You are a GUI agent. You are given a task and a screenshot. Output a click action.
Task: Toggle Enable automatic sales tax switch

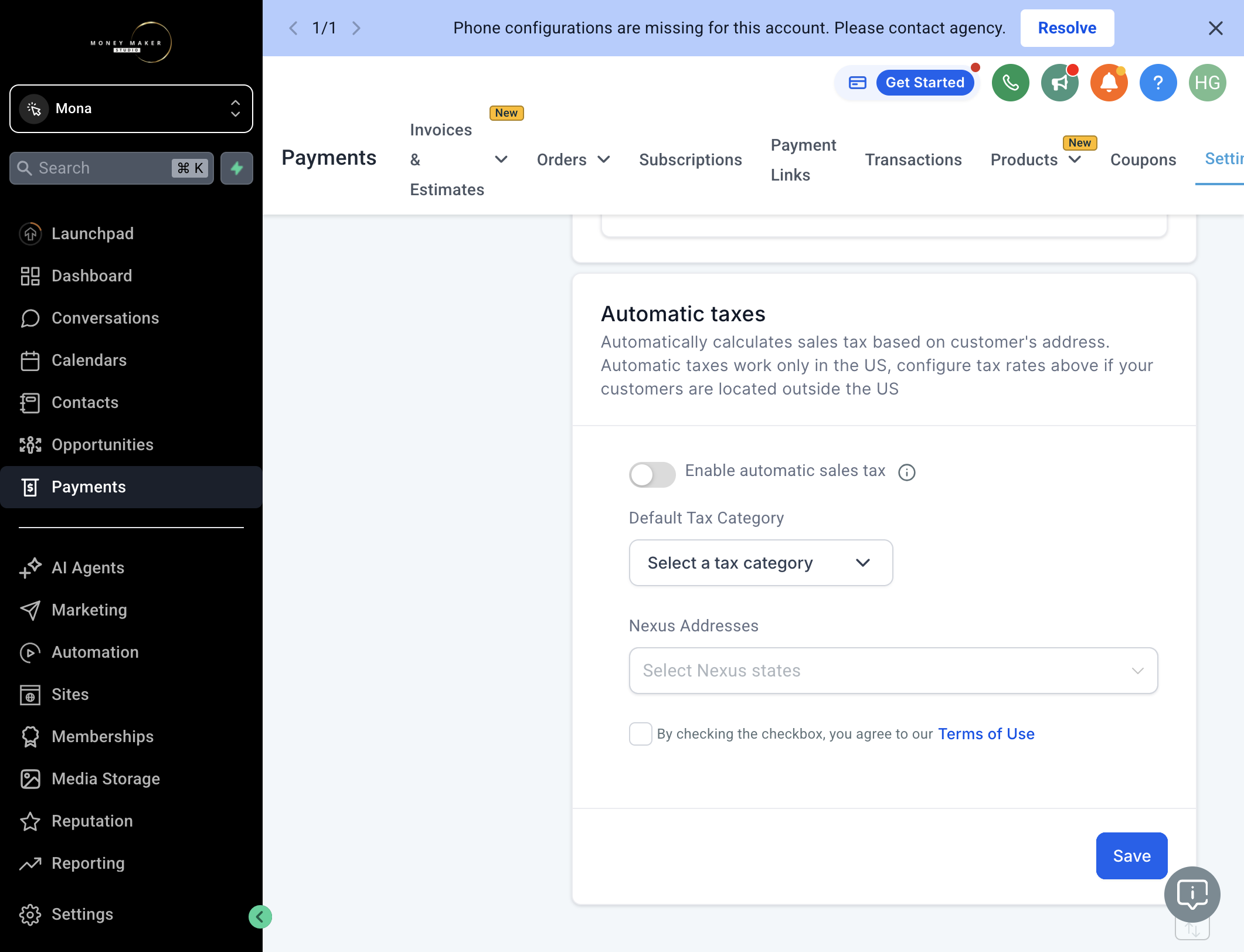[652, 474]
